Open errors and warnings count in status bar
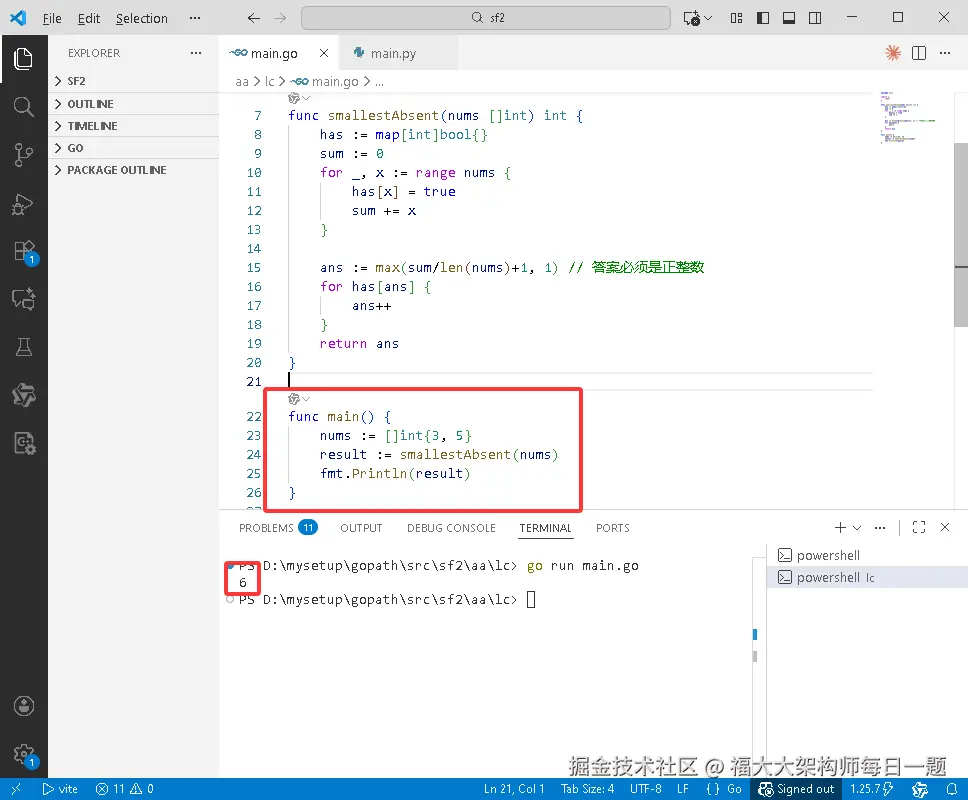This screenshot has width=968, height=800. tap(125, 789)
